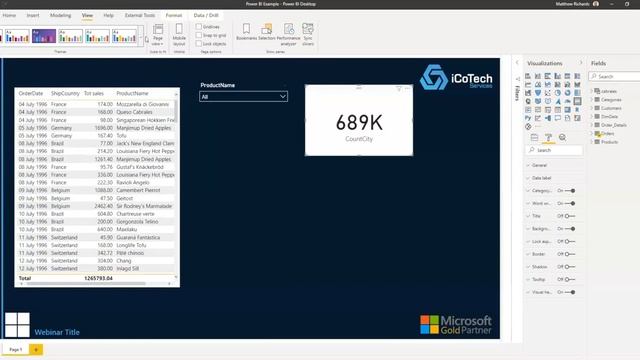The image size is (640, 360).
Task: Turn on the Lock aspect toggle
Action: tap(570, 241)
